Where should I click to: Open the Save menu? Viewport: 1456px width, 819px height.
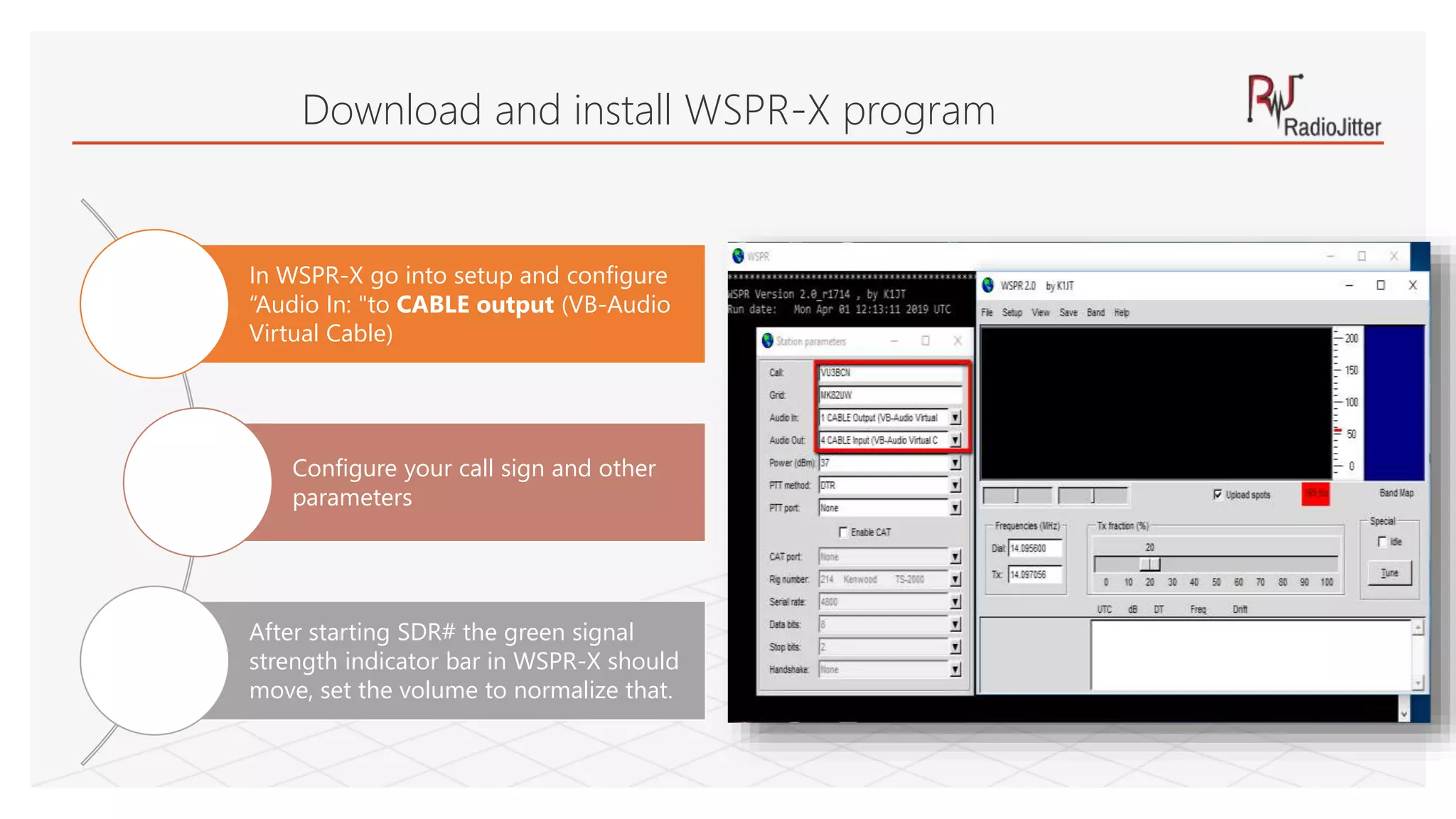(x=1068, y=313)
